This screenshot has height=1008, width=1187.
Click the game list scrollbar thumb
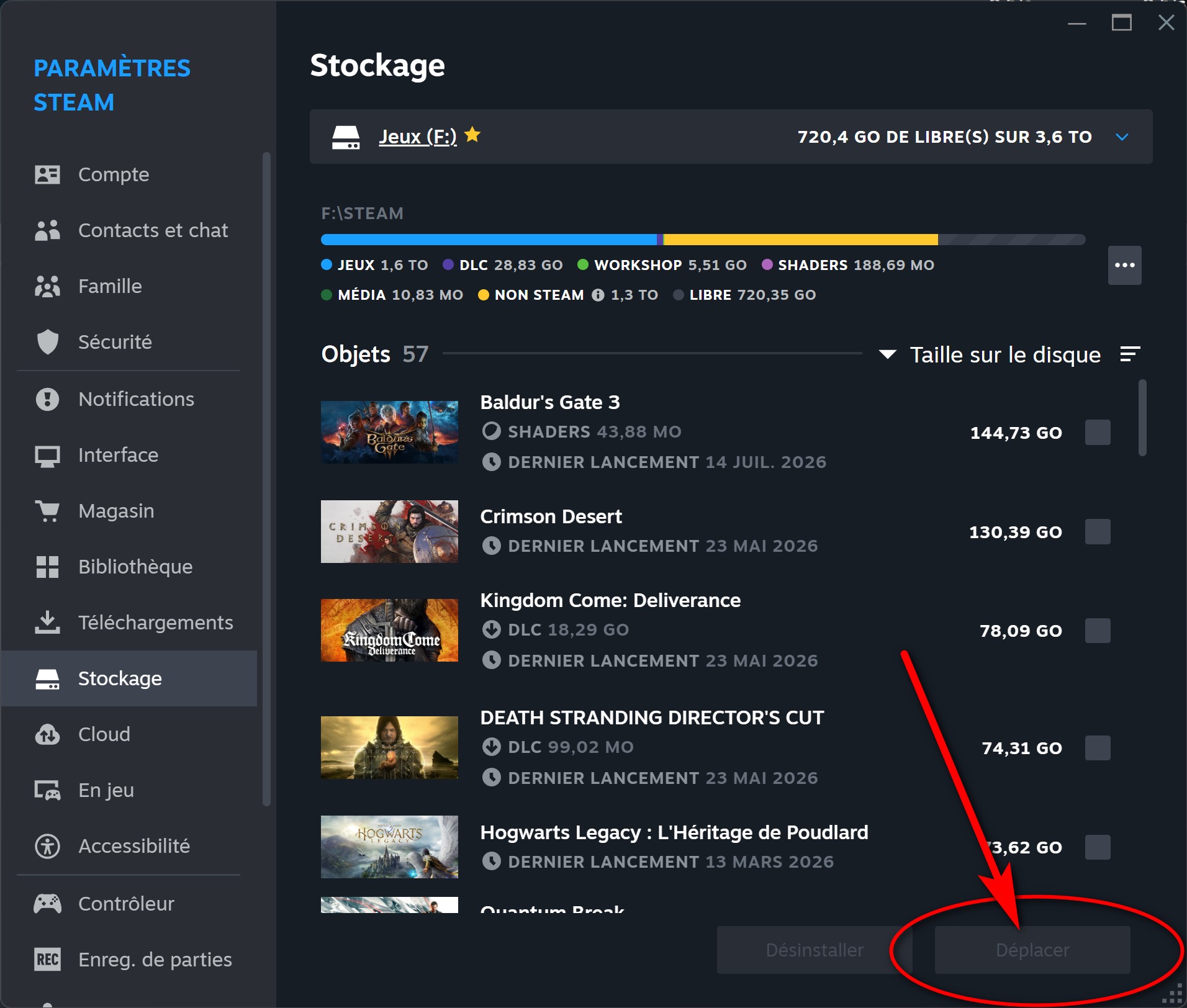pyautogui.click(x=1142, y=418)
